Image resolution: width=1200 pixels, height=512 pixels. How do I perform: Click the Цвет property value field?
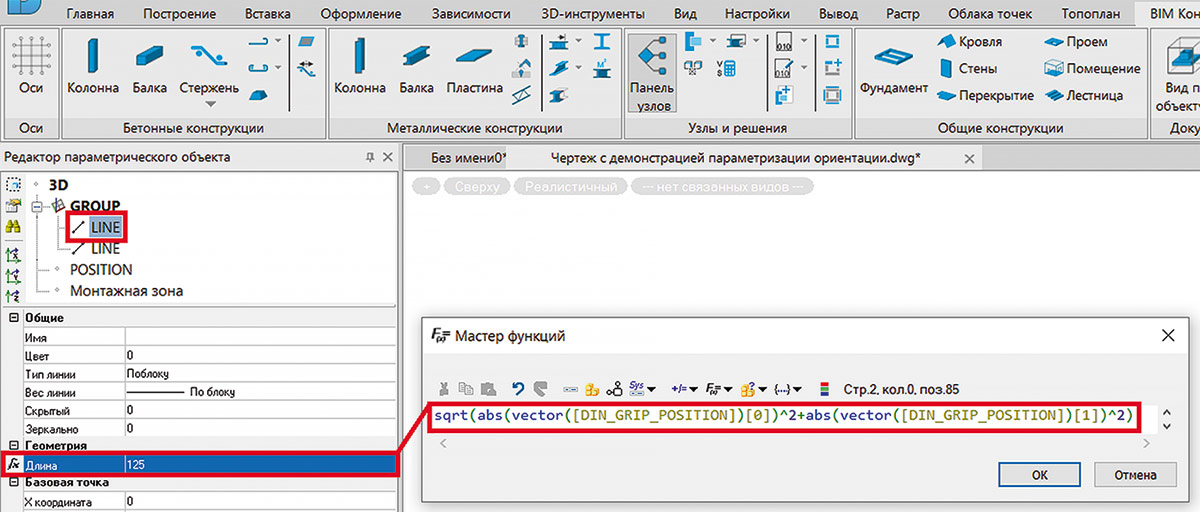[261, 355]
